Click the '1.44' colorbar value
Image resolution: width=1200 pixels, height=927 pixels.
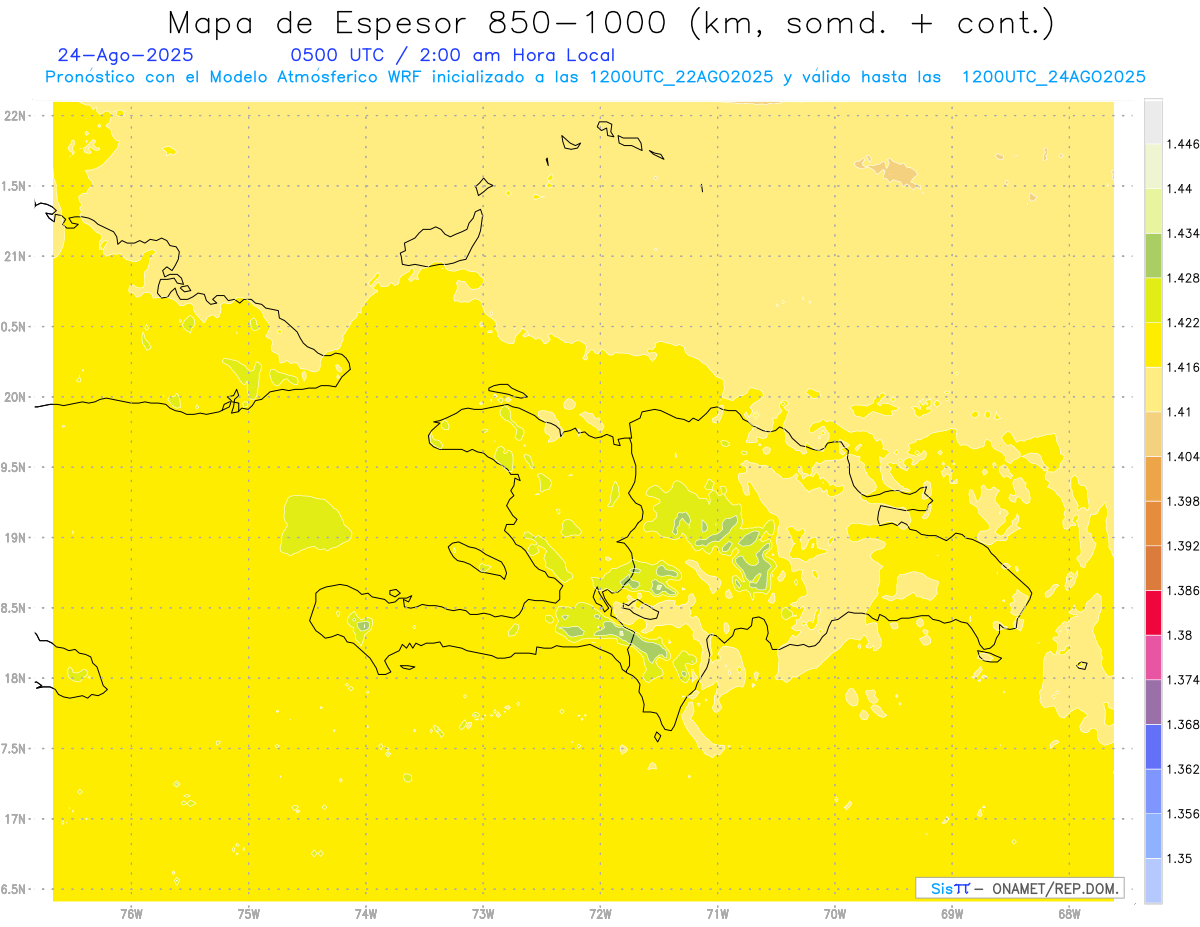click(x=1180, y=189)
